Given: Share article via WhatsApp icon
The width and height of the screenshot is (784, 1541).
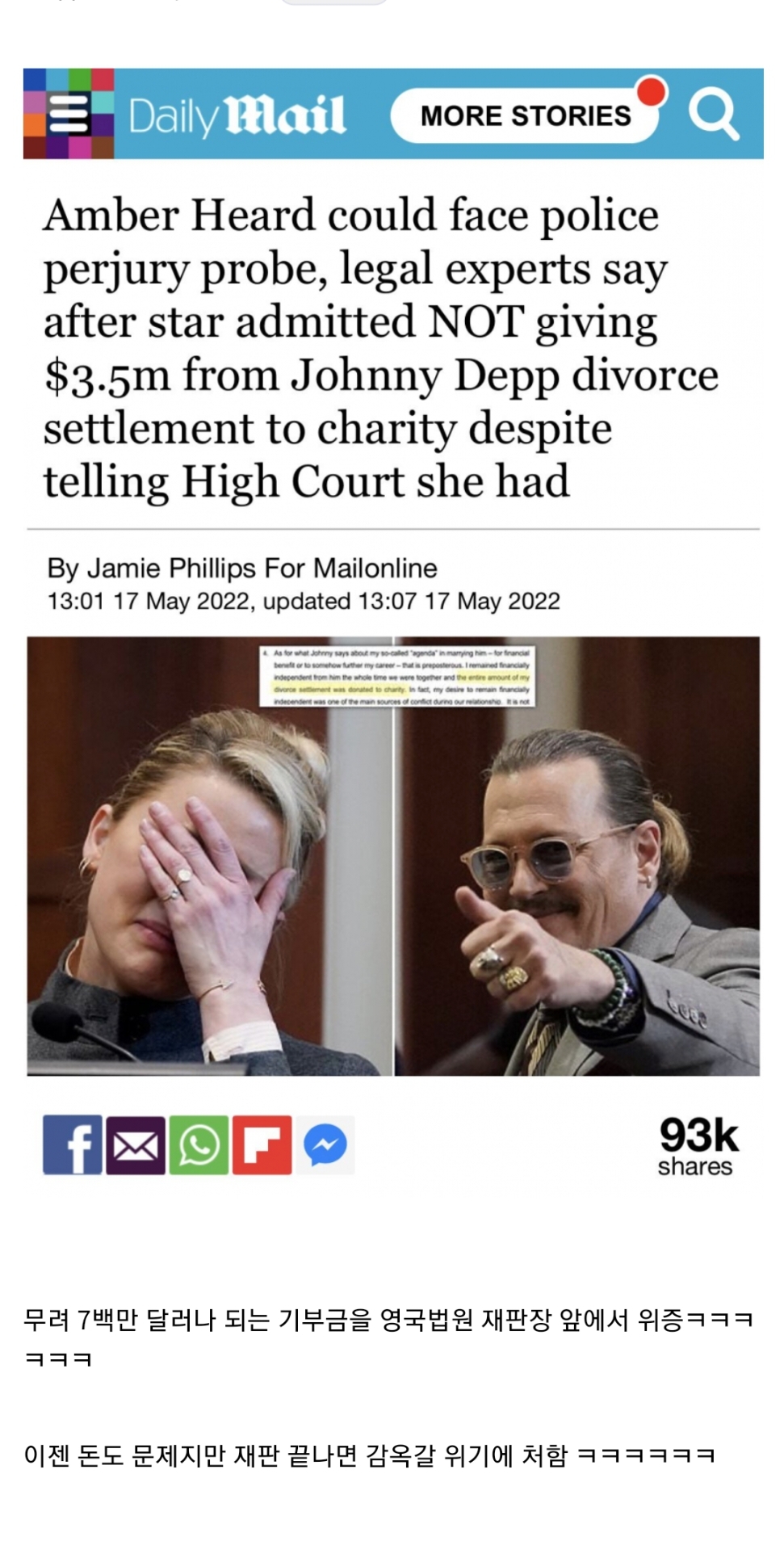Looking at the screenshot, I should [x=199, y=1144].
